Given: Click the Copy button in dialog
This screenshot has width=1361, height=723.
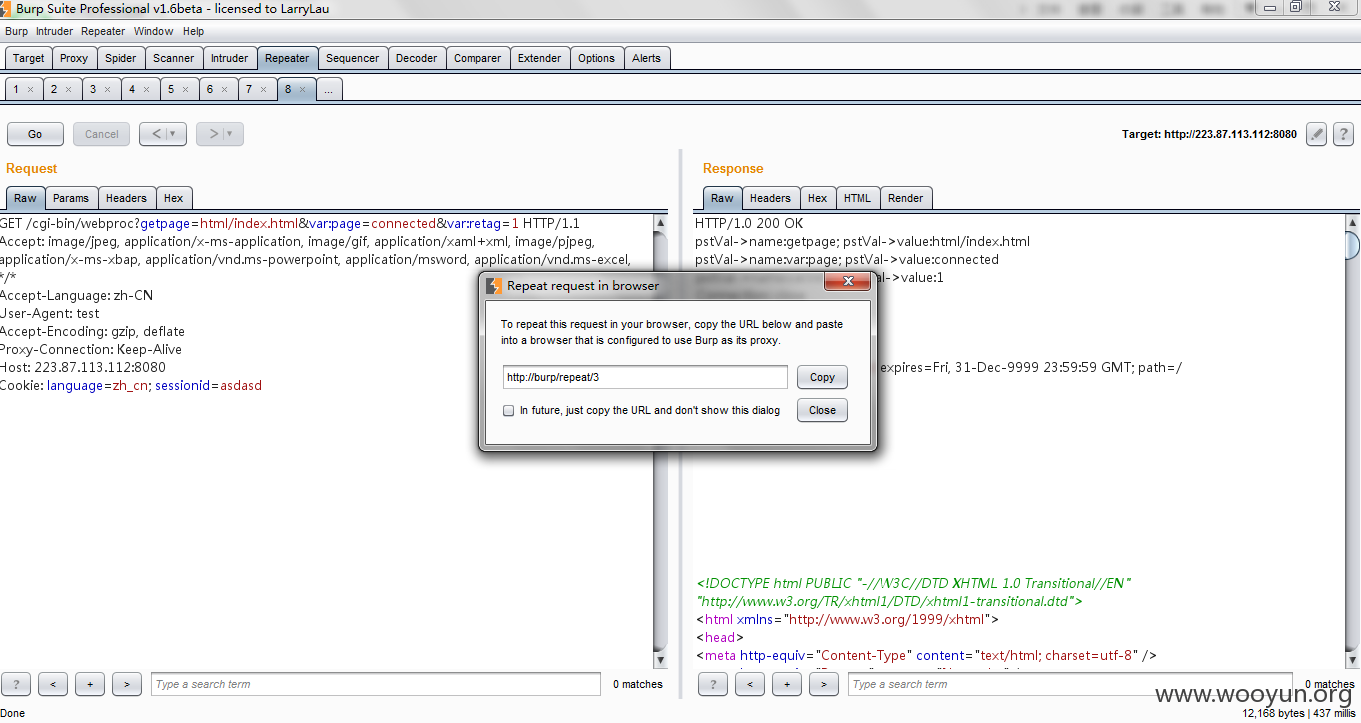Looking at the screenshot, I should 823,377.
